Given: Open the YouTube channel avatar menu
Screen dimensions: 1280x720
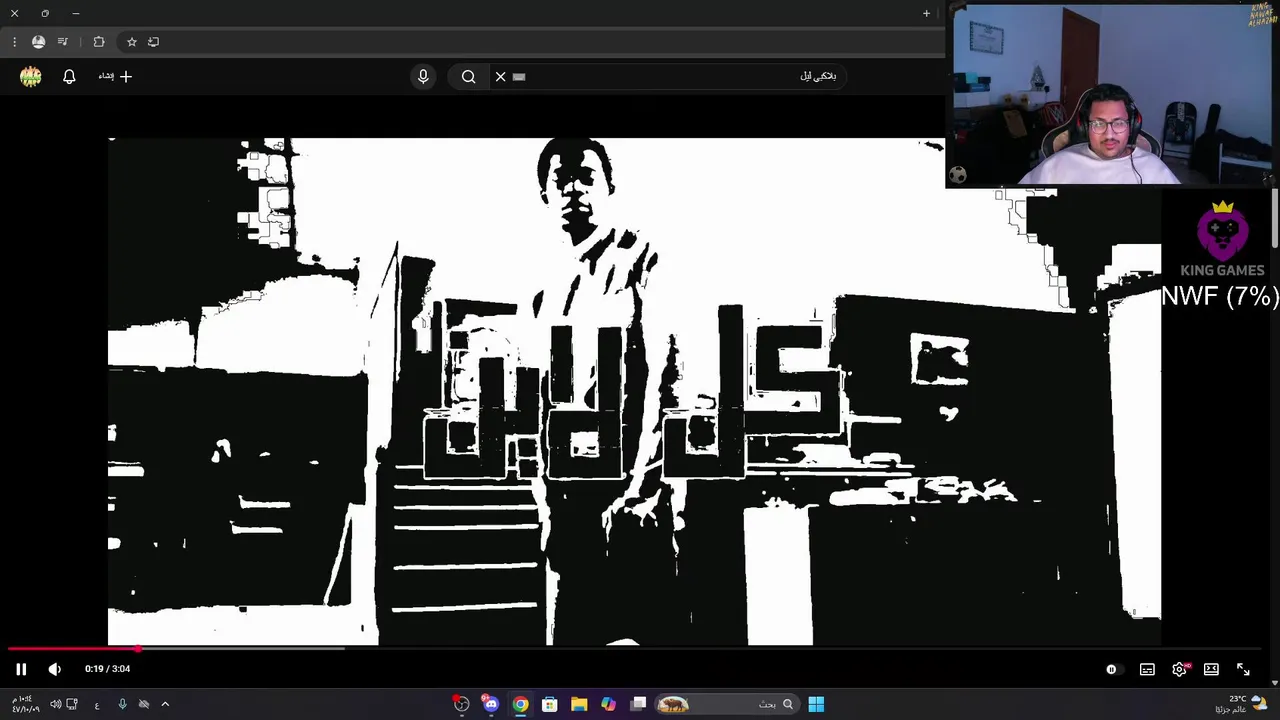Looking at the screenshot, I should point(31,76).
